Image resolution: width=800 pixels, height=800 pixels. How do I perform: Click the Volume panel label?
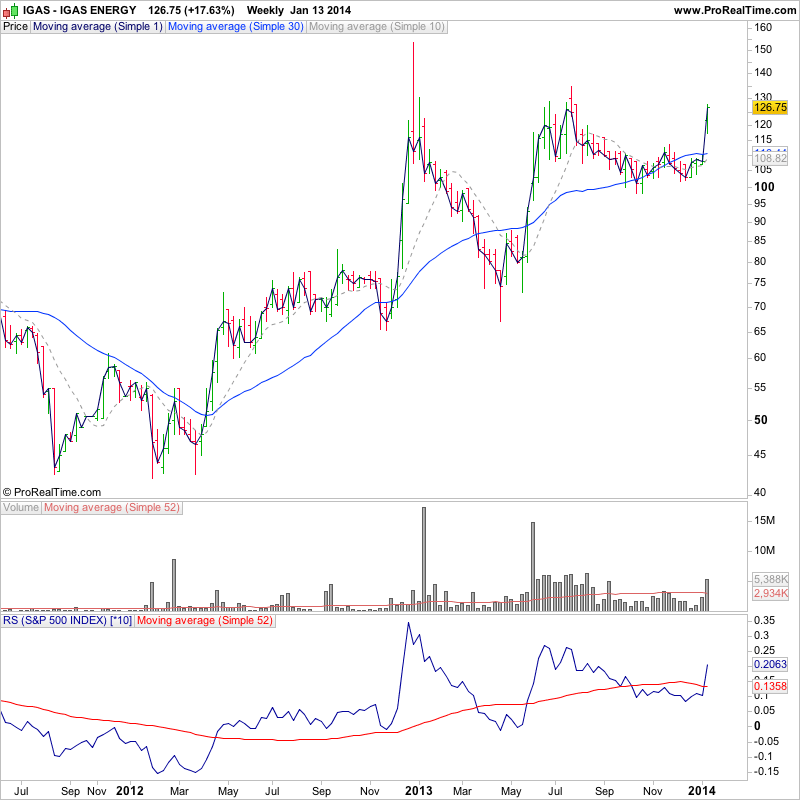21,508
